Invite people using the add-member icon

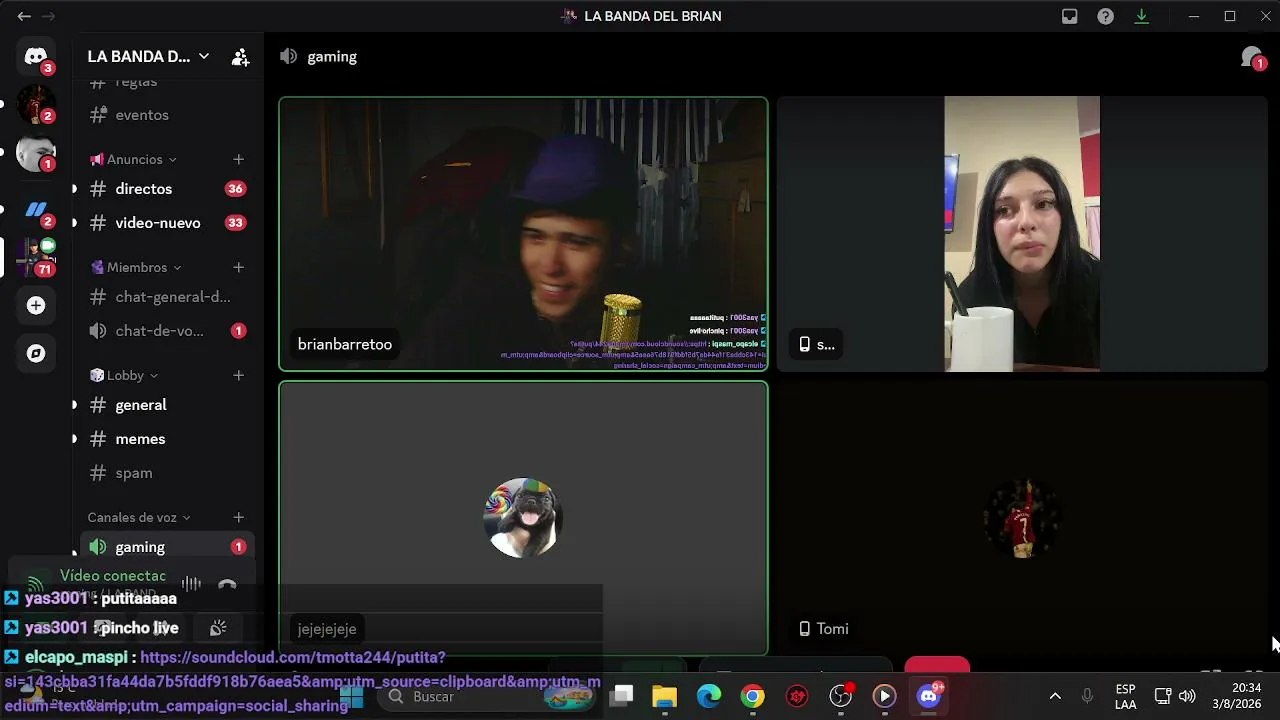[x=240, y=57]
